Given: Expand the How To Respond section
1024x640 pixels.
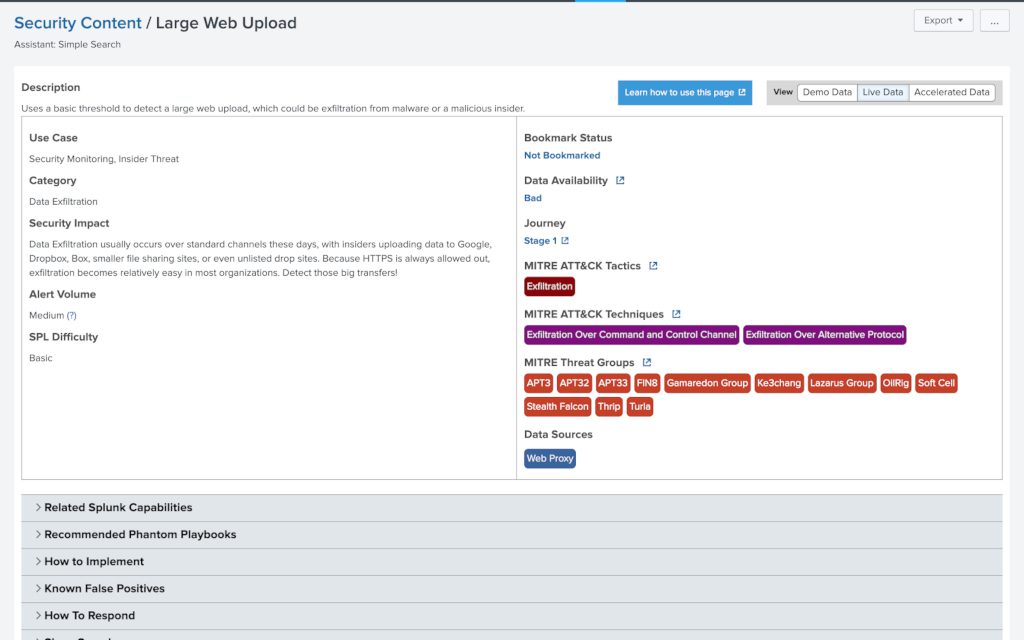Looking at the screenshot, I should pos(511,616).
